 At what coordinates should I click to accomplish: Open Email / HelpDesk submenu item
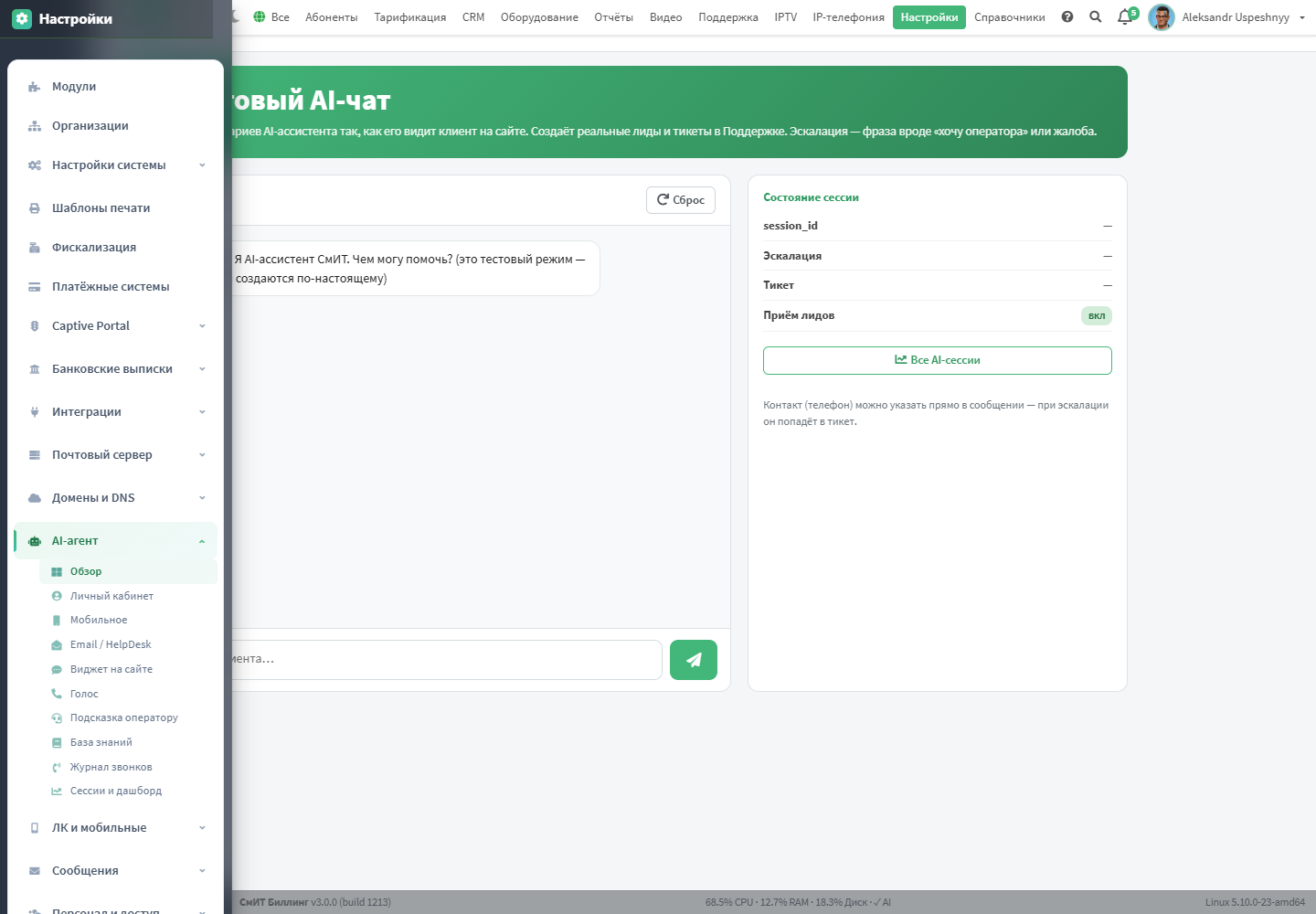[x=111, y=644]
